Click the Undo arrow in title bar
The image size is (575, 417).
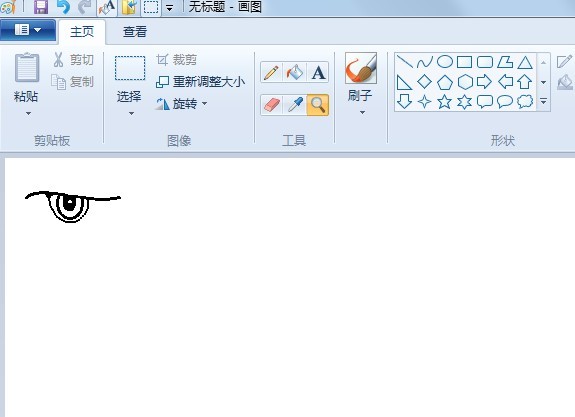tap(63, 7)
